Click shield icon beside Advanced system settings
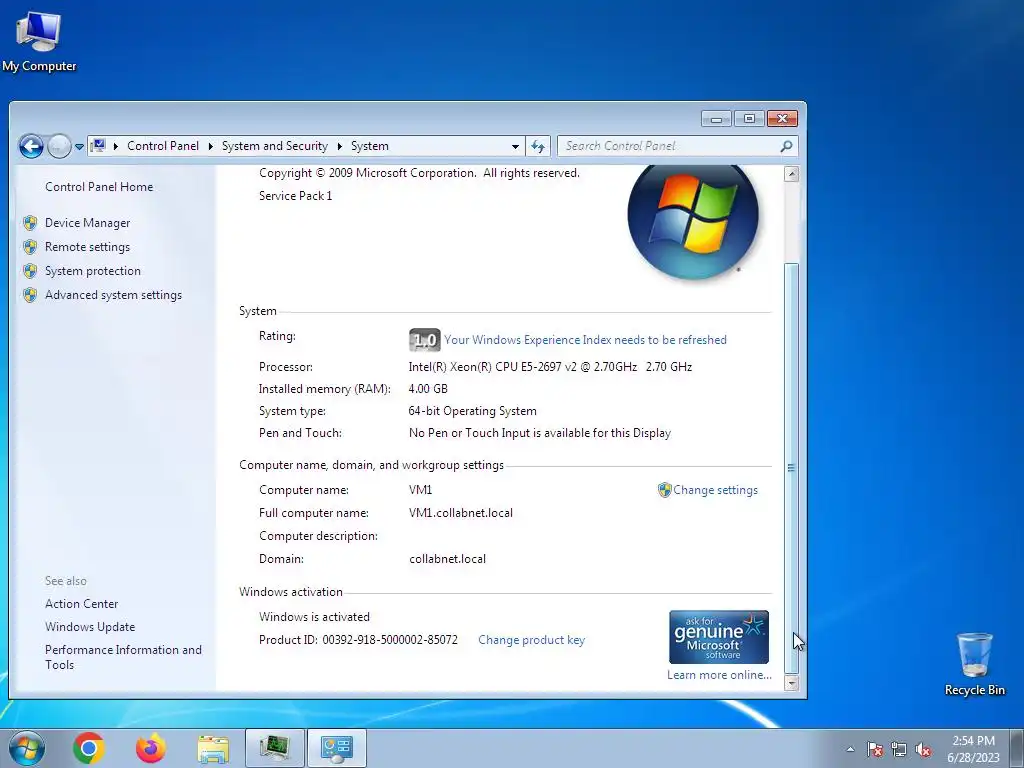The width and height of the screenshot is (1024, 768). pos(30,295)
